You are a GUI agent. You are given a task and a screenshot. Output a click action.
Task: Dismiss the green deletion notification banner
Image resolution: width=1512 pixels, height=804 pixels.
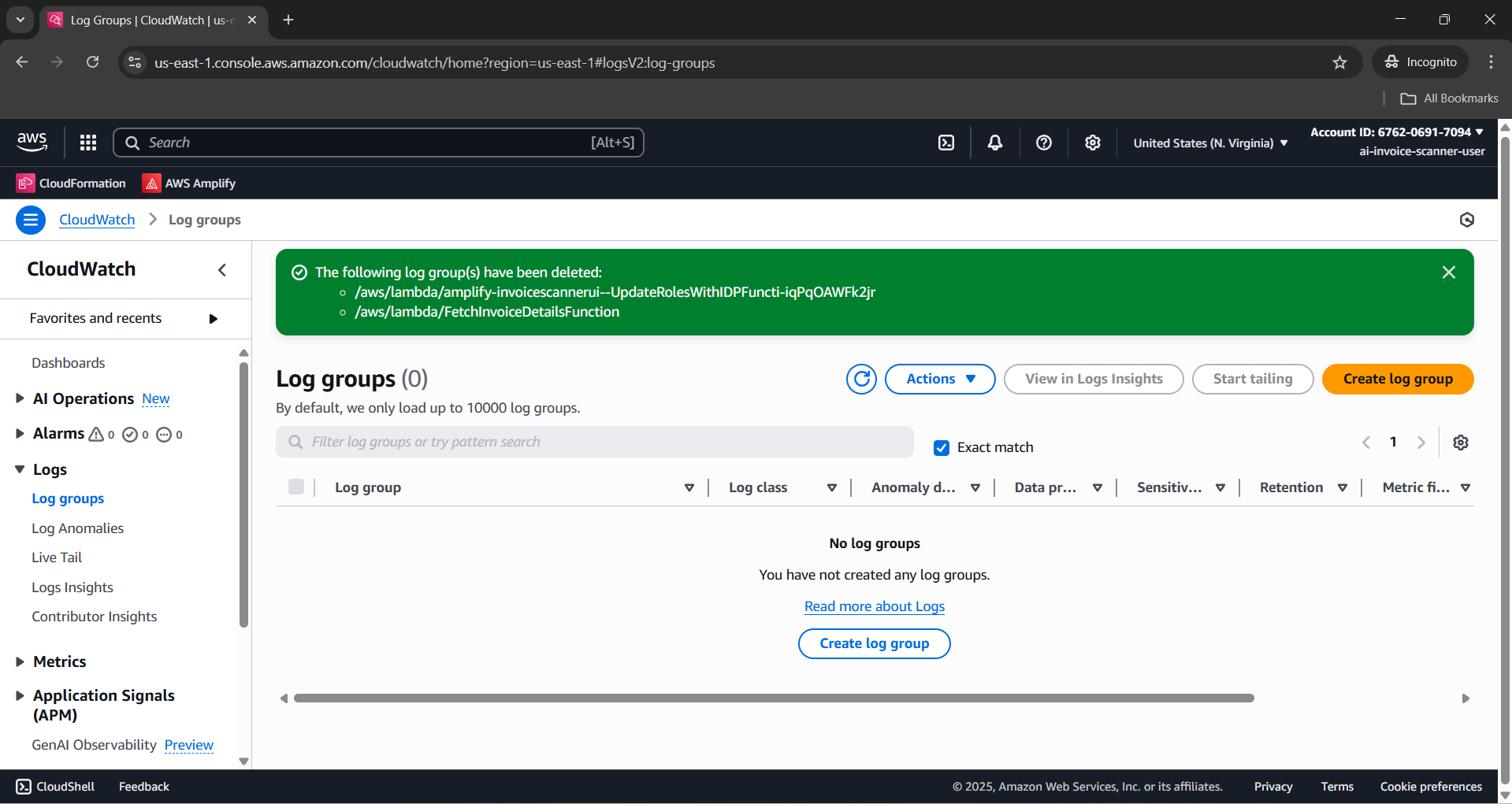tap(1448, 272)
